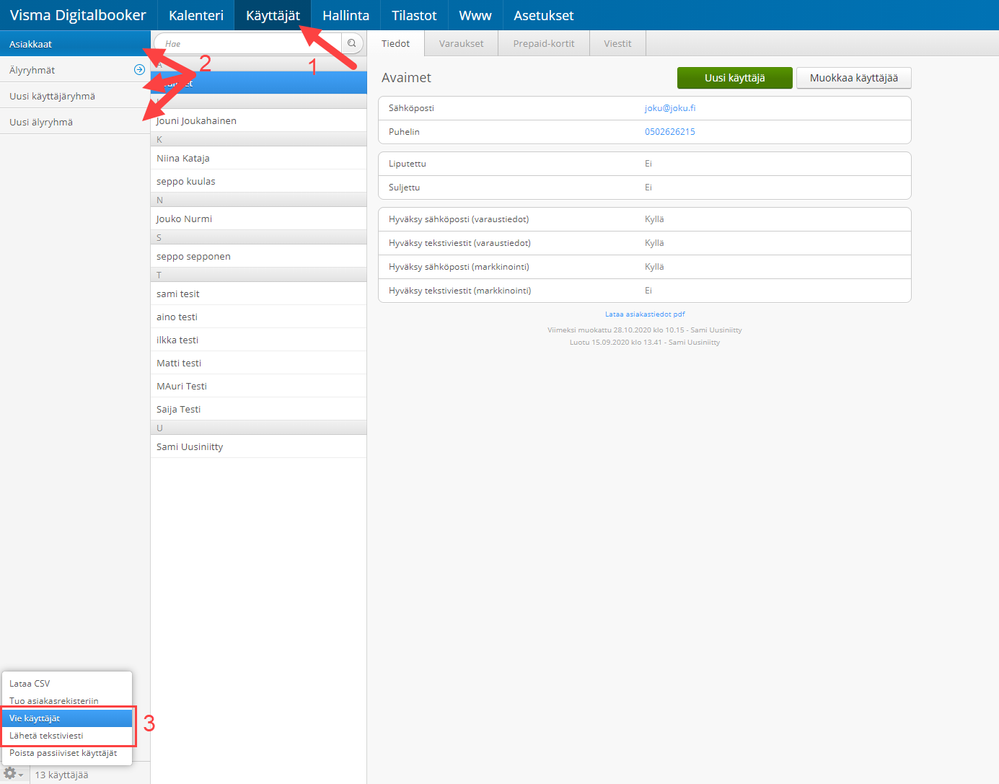
Task: Choose Tuo asiakasrekisteriin from popup menu
Action: tap(67, 701)
